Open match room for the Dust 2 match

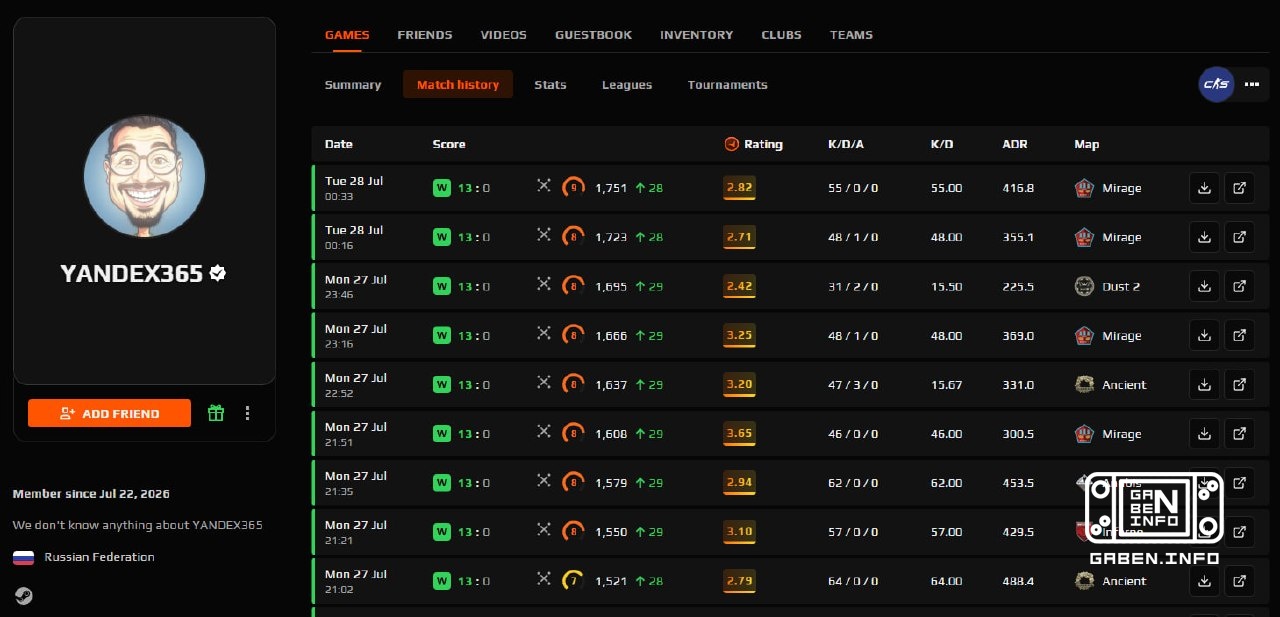[x=1239, y=286]
